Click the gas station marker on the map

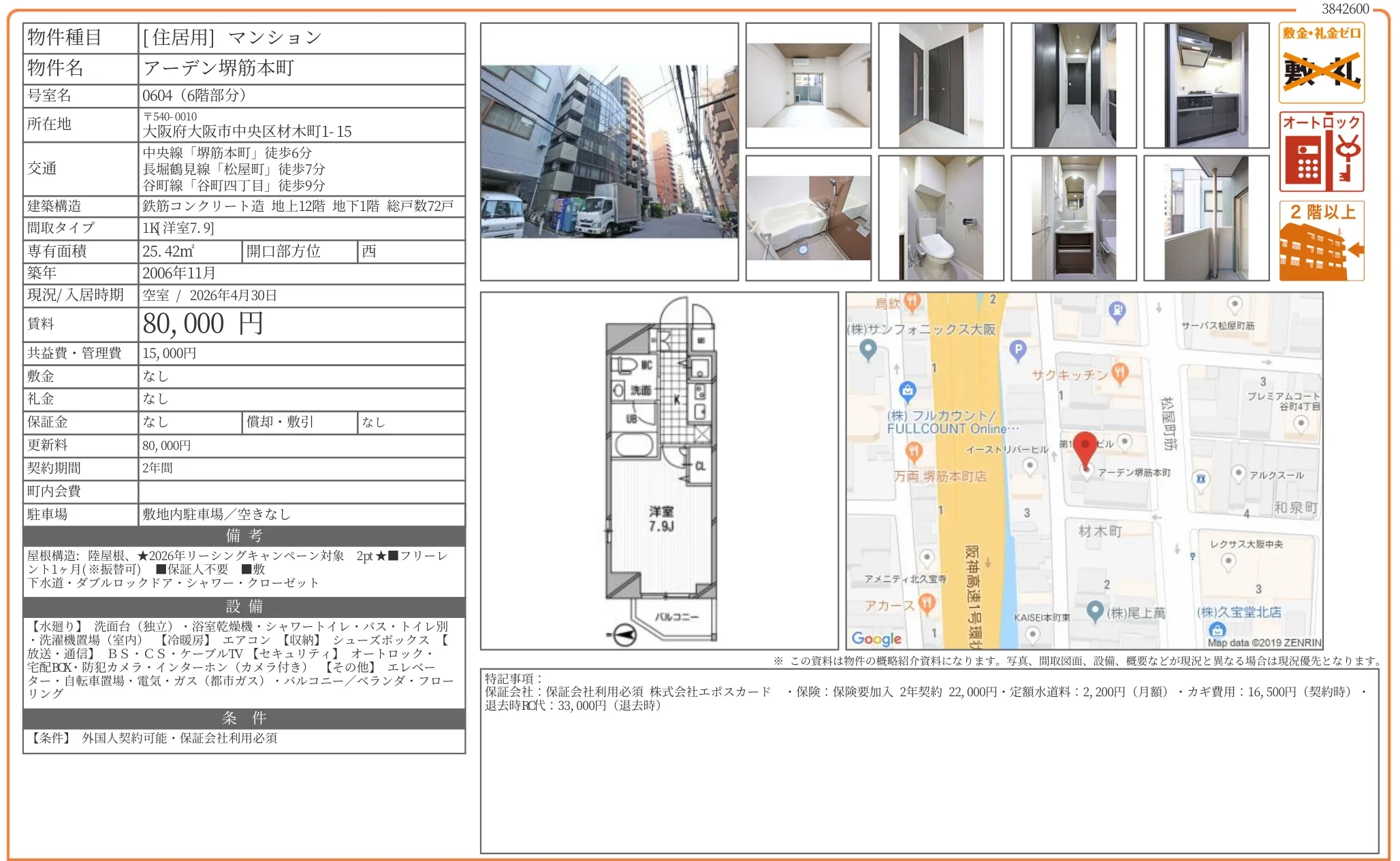tap(1117, 310)
